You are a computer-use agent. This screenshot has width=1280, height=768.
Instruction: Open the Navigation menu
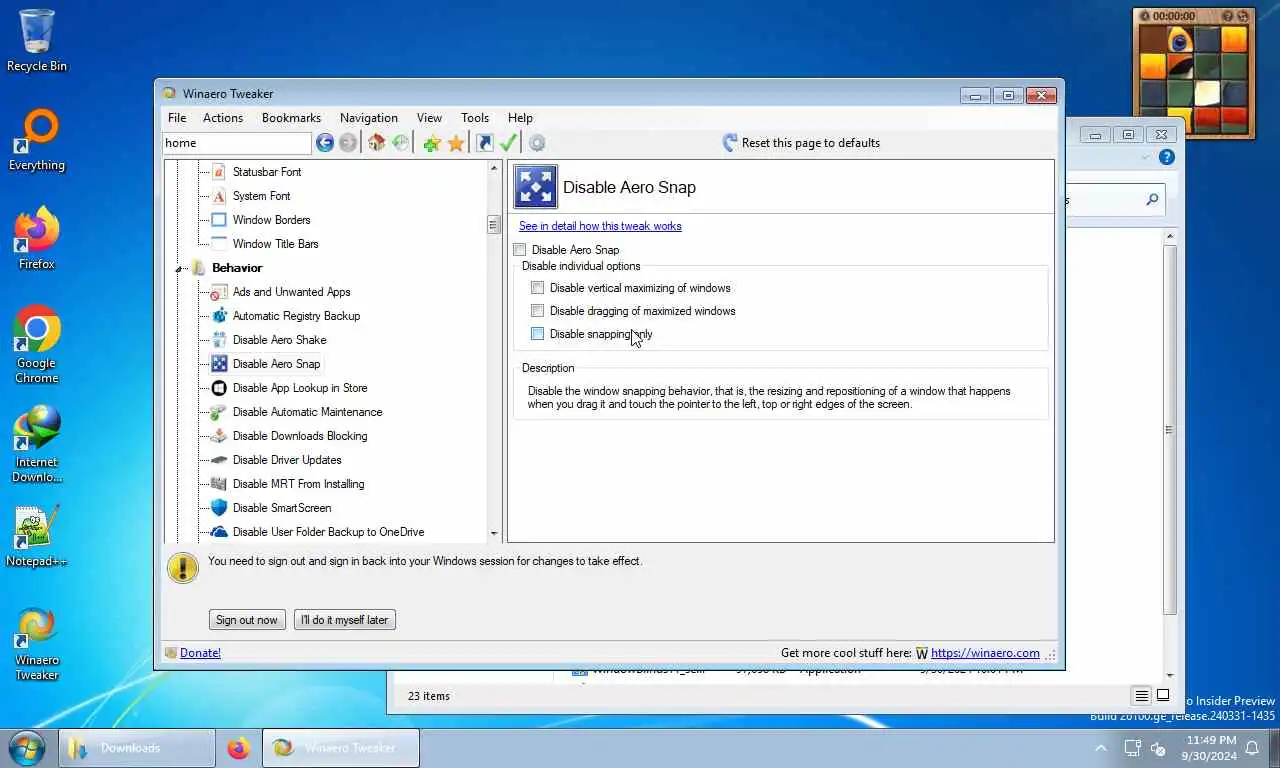pos(369,118)
